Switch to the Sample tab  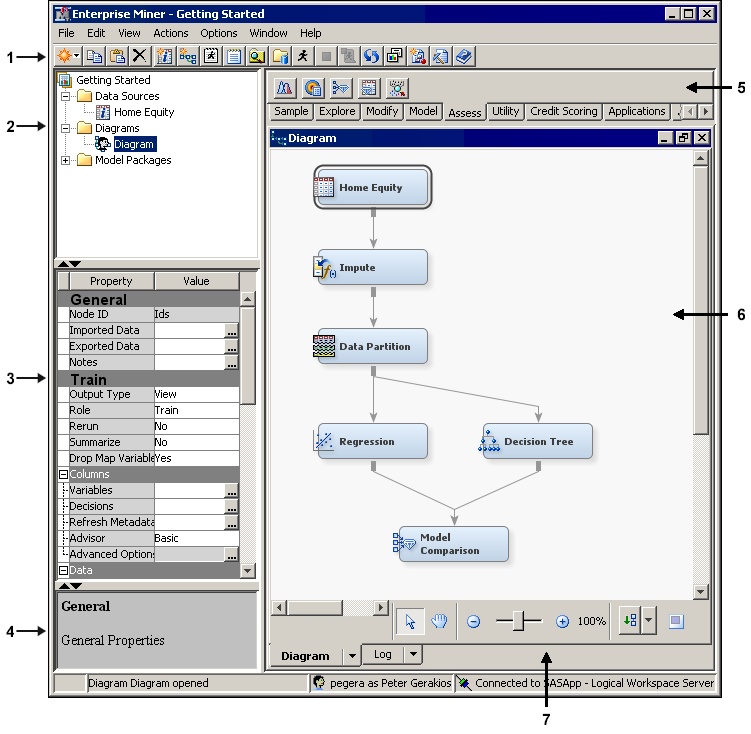click(x=291, y=111)
